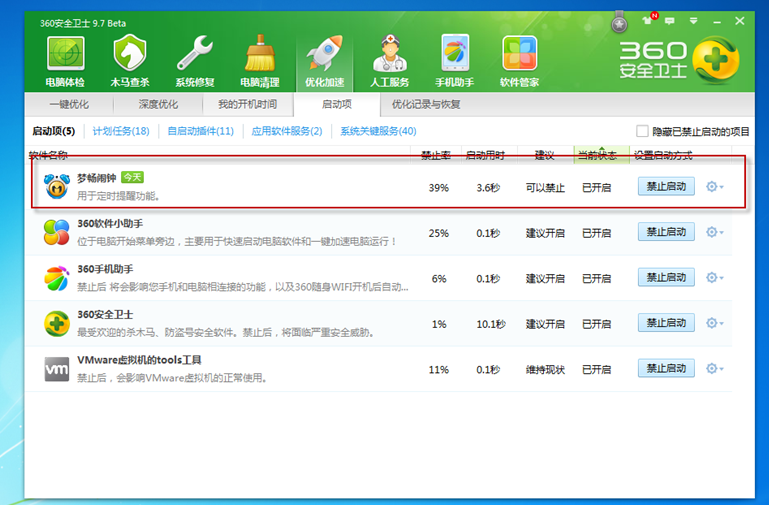Select 启动项(5) sub-tab
This screenshot has width=769, height=505.
tap(53, 131)
